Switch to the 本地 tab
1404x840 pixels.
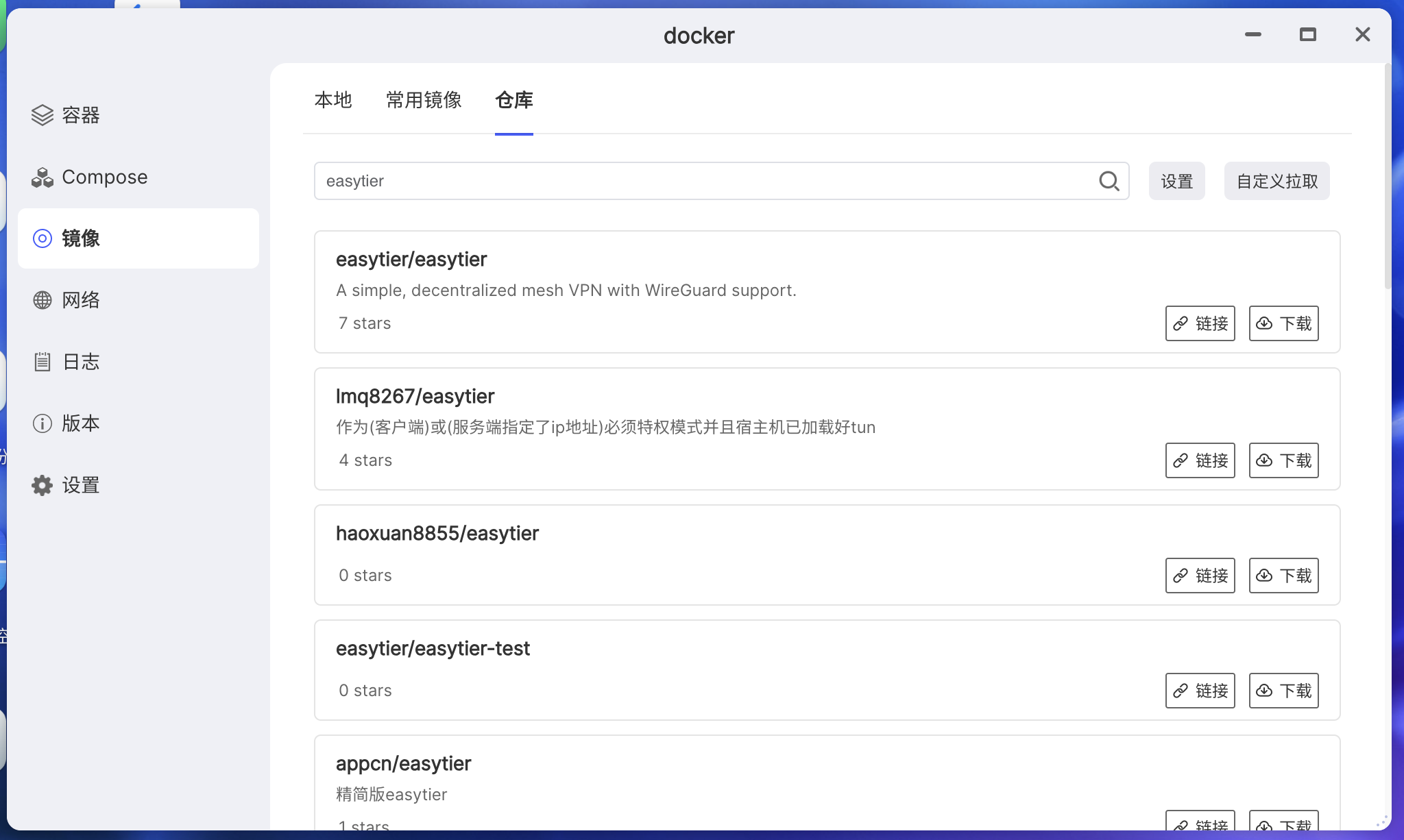[333, 100]
